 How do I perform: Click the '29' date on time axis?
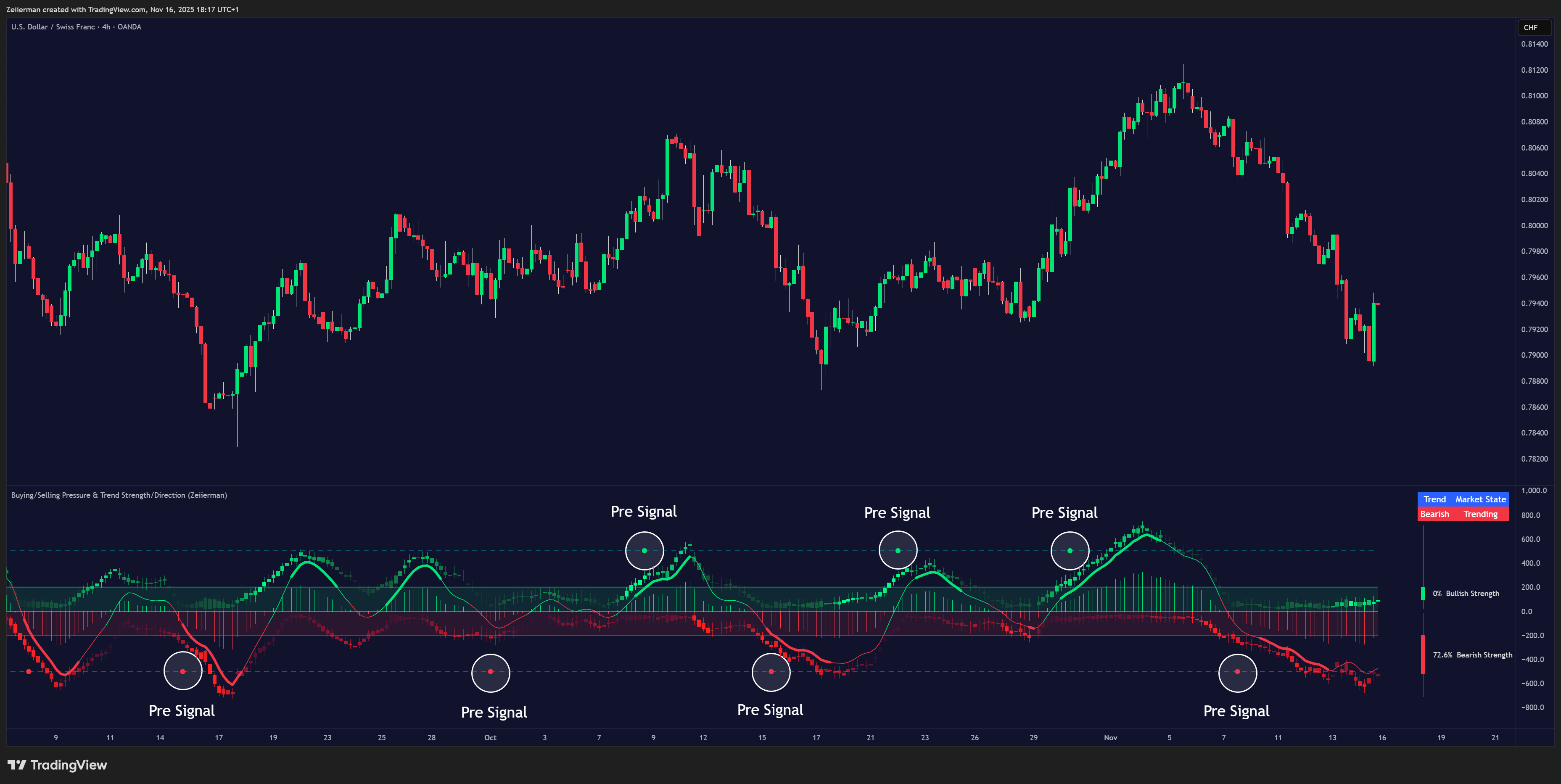coord(1033,737)
